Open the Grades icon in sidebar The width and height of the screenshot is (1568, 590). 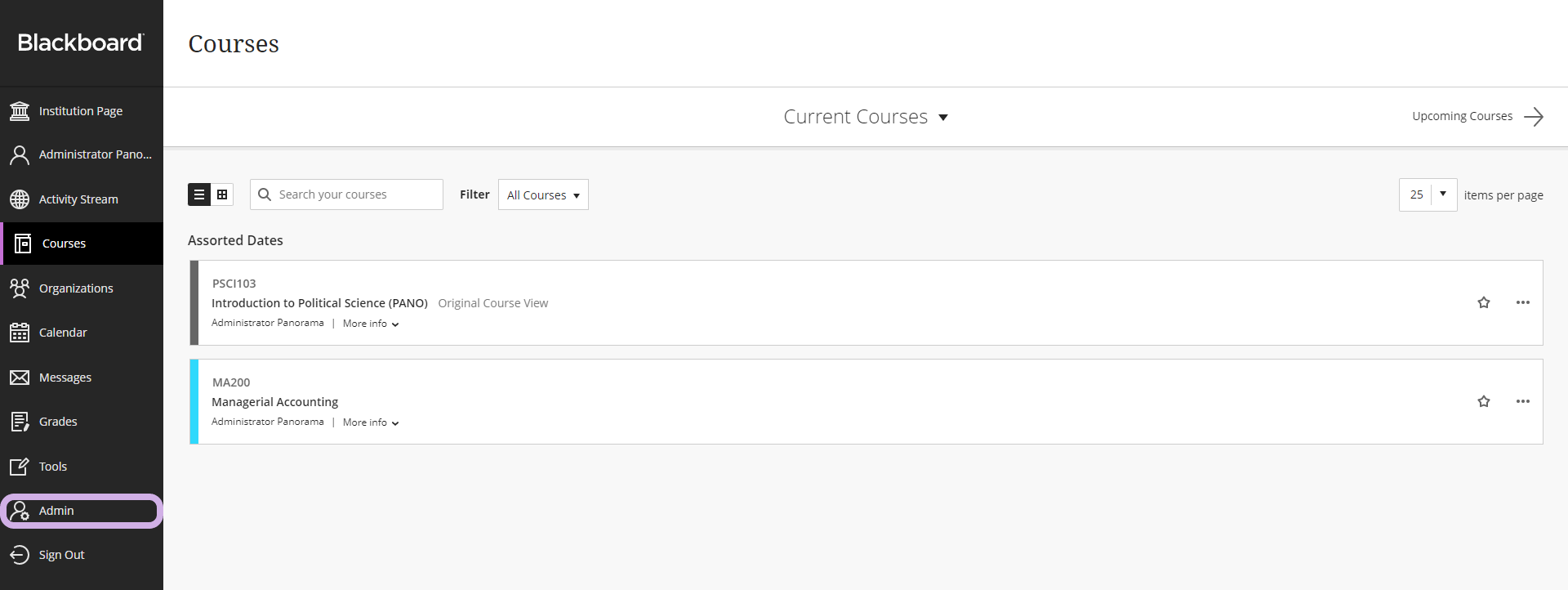20,422
